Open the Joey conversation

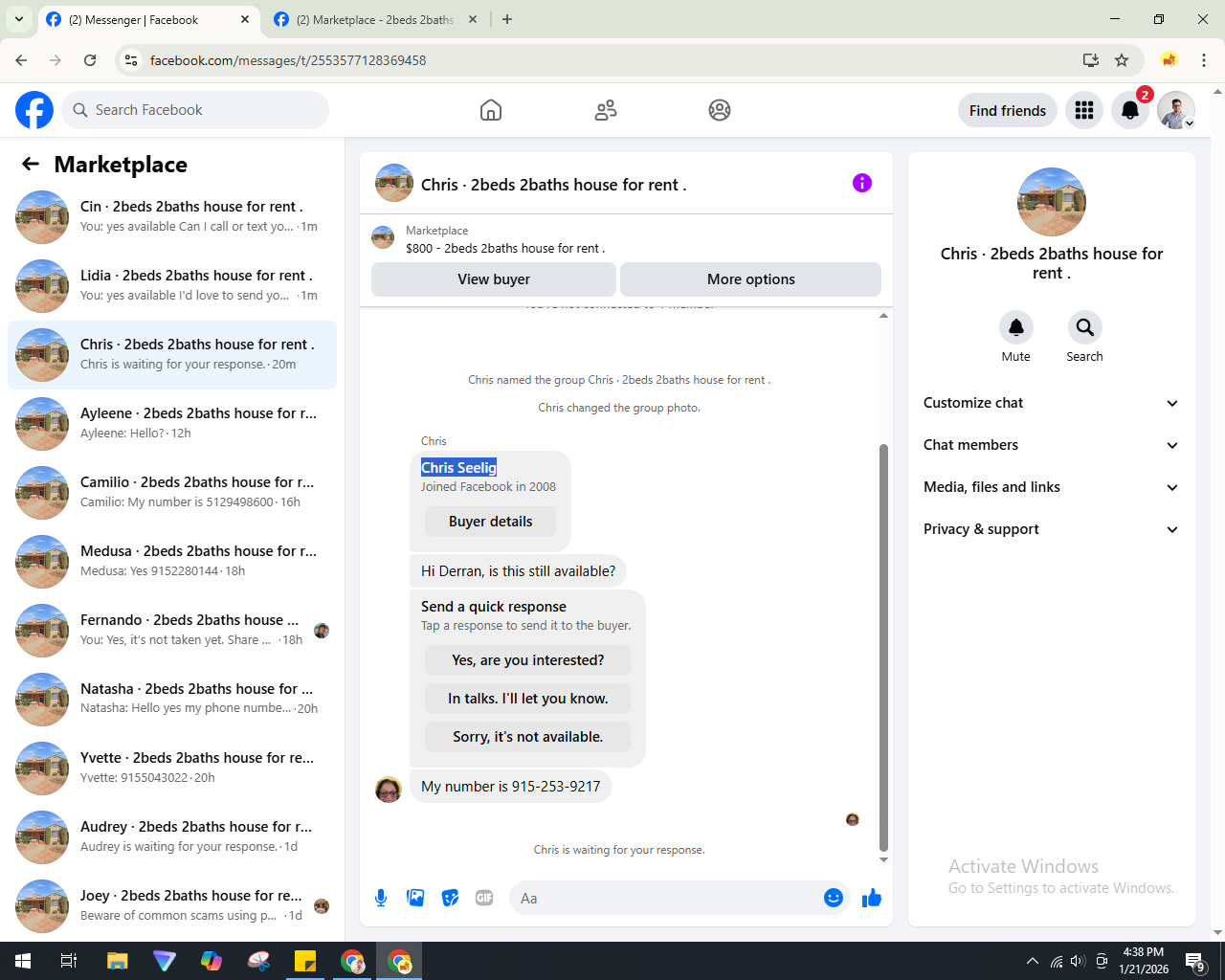[172, 906]
